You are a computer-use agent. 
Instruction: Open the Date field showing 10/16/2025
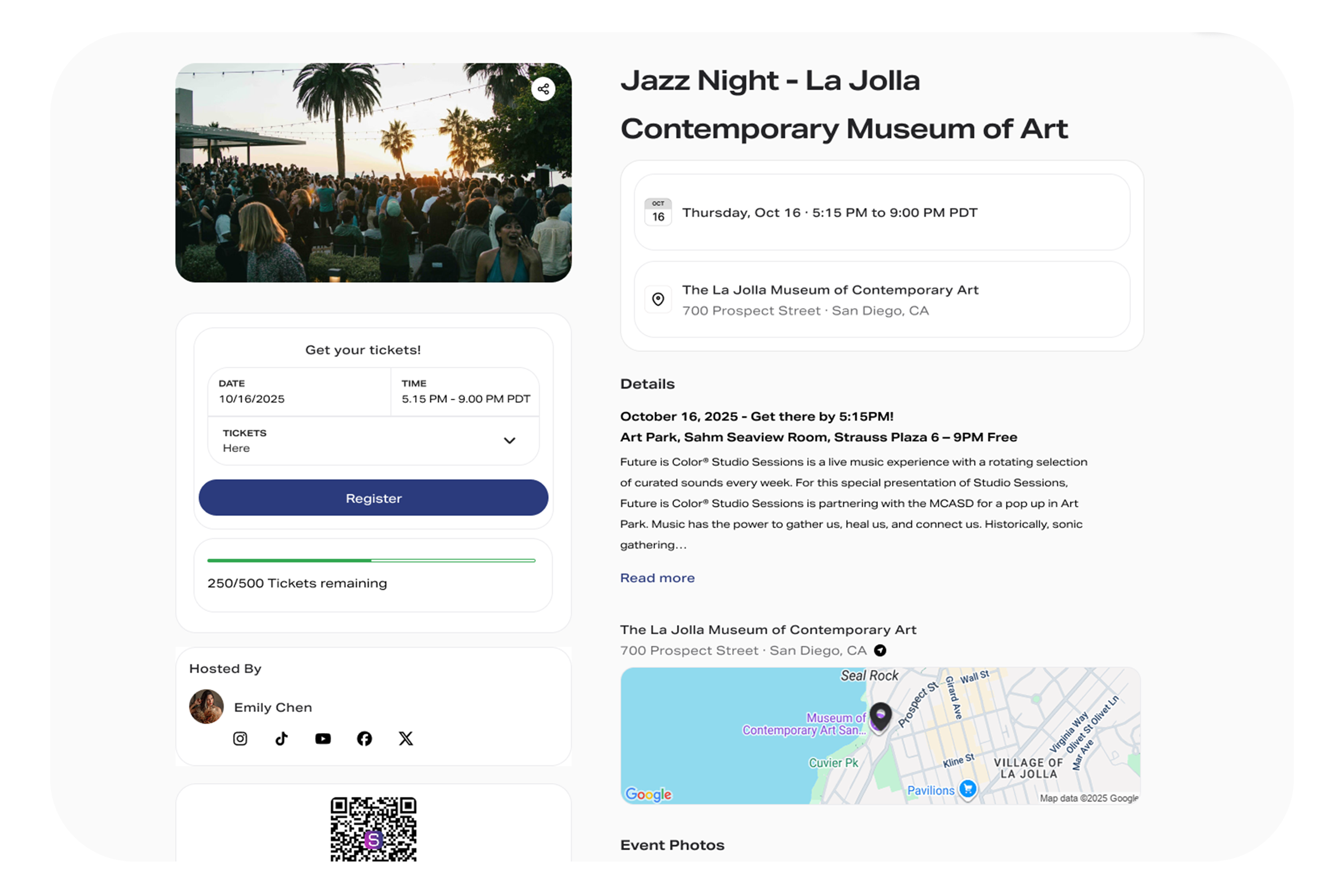point(299,392)
